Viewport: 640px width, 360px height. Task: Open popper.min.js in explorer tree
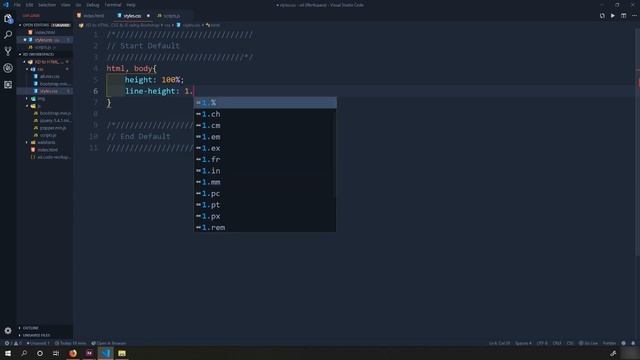tap(53, 128)
